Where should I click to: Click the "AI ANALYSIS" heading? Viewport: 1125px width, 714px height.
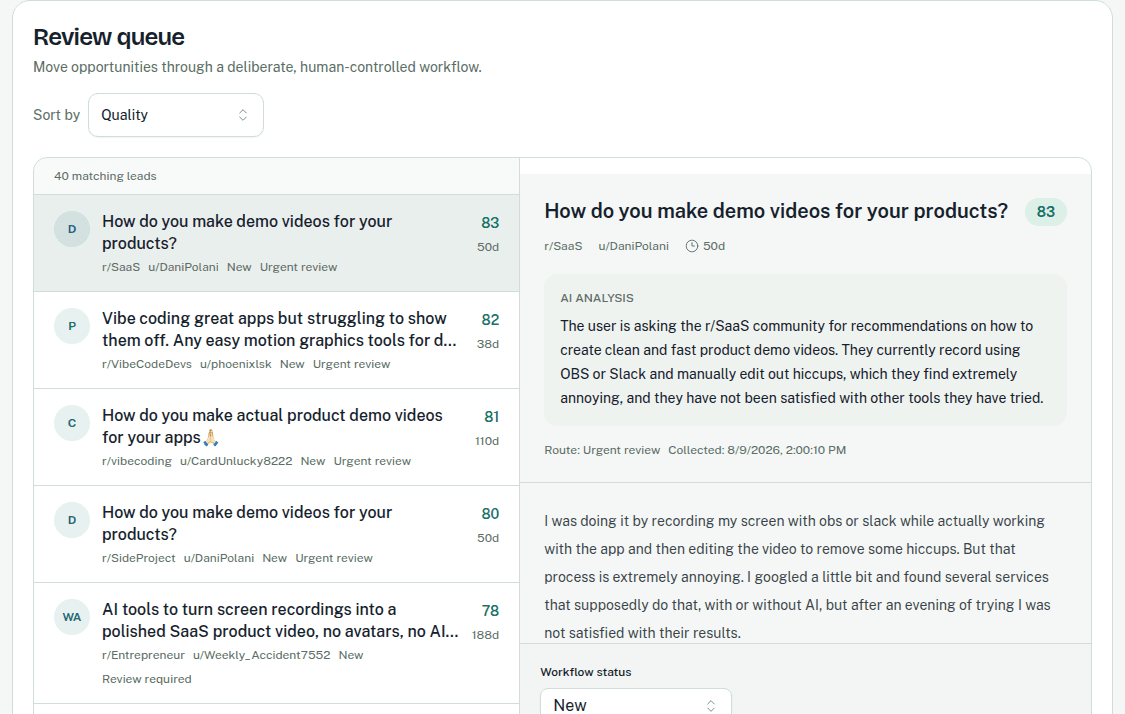click(597, 298)
